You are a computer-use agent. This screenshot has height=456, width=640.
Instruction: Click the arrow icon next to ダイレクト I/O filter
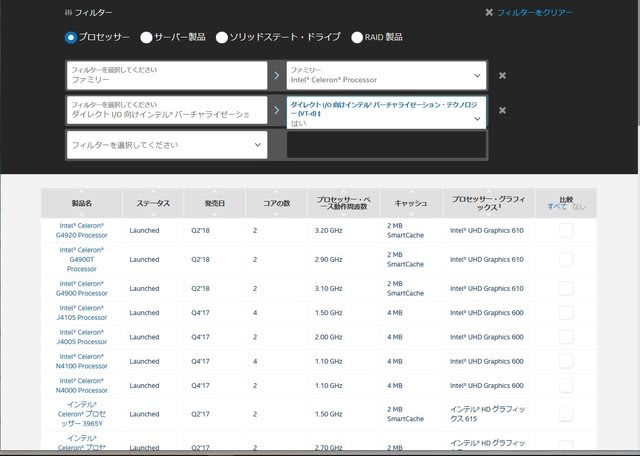click(x=277, y=110)
